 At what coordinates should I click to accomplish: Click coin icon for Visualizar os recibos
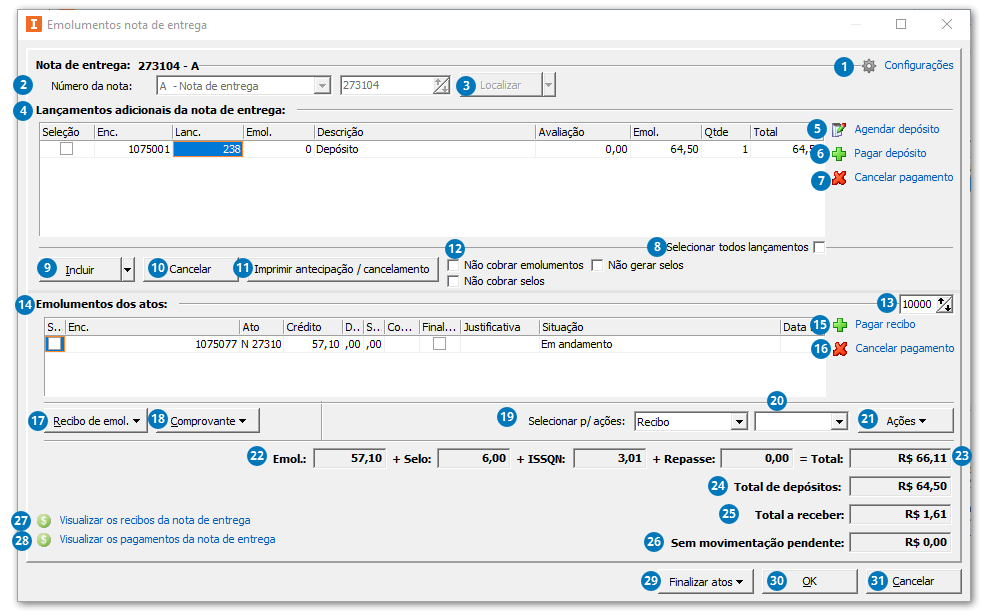(x=44, y=521)
